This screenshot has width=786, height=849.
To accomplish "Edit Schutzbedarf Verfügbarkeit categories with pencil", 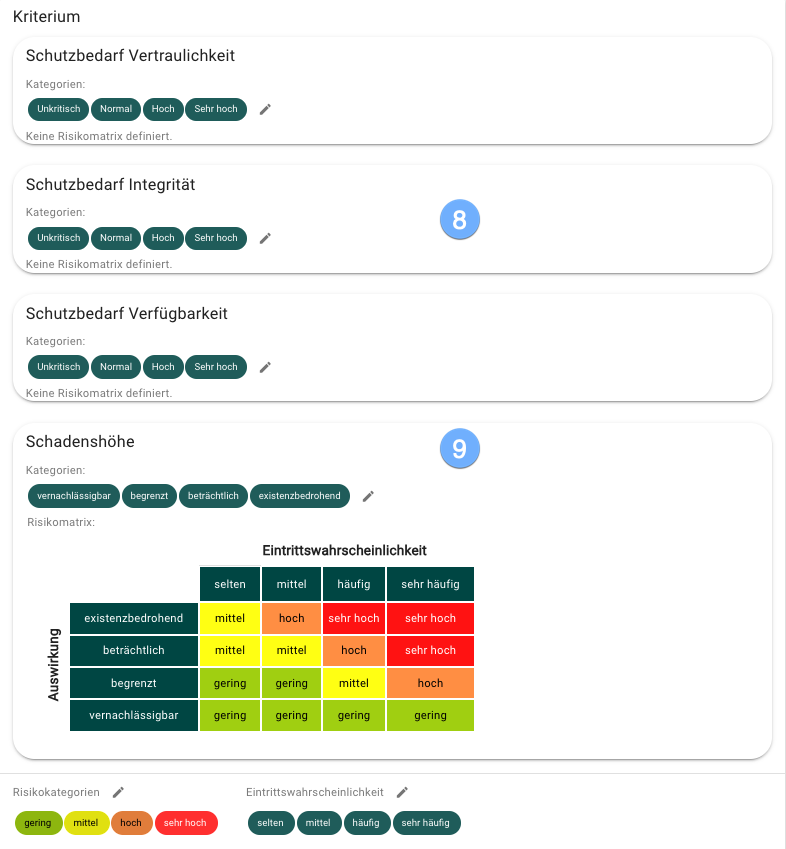I will 265,367.
